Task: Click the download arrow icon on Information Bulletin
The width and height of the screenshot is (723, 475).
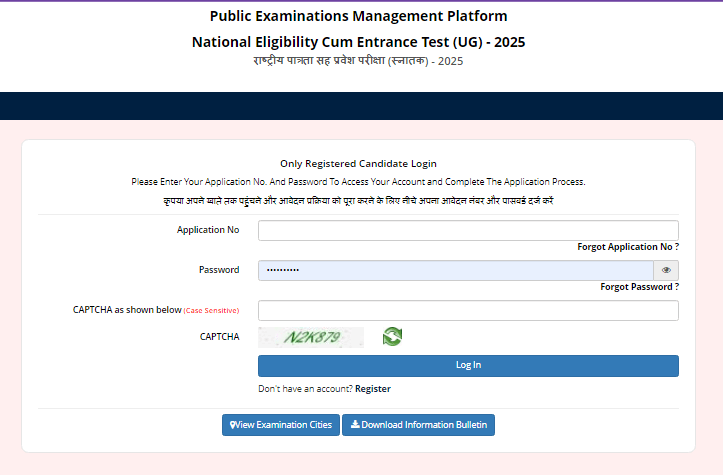Action: click(x=355, y=425)
